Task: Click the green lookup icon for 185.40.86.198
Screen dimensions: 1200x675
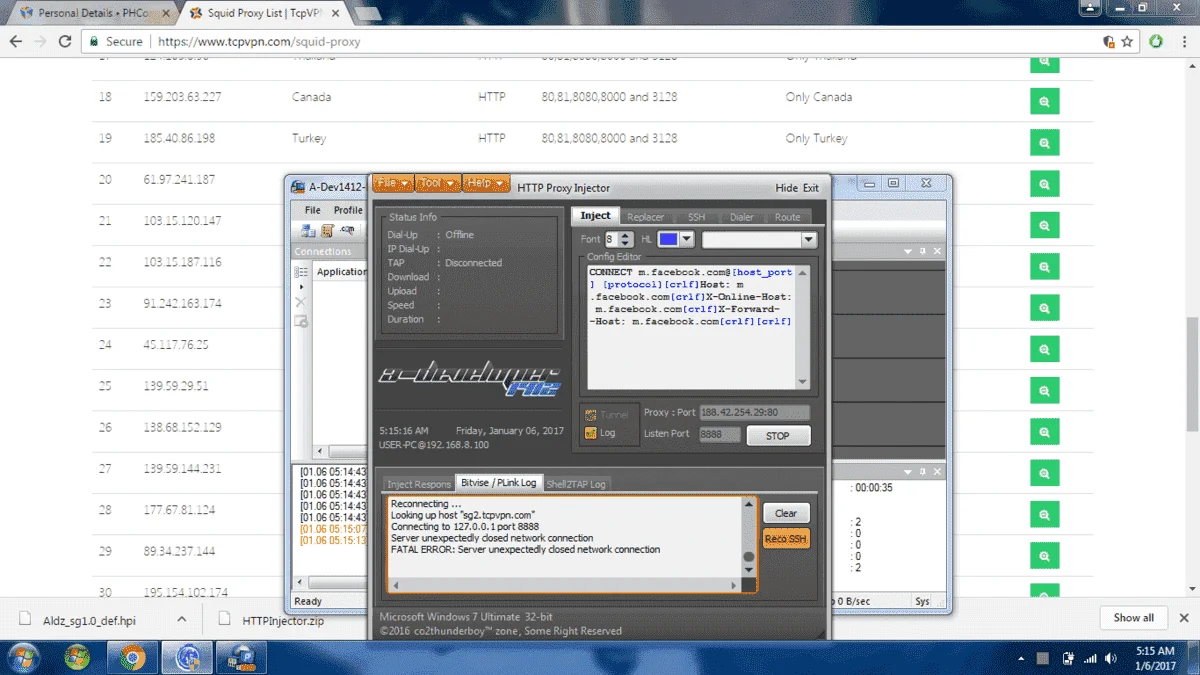Action: coord(1044,143)
